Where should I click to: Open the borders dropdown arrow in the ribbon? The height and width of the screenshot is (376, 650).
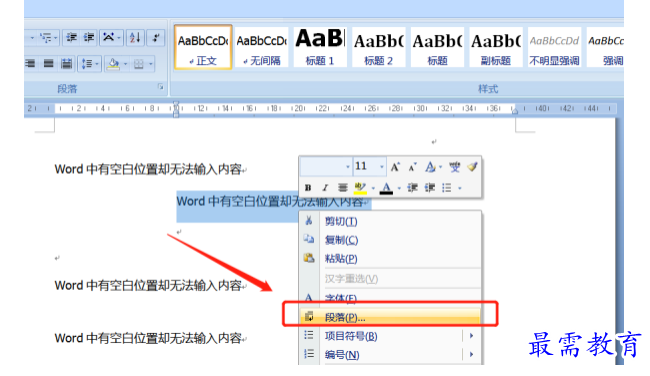tap(150, 64)
